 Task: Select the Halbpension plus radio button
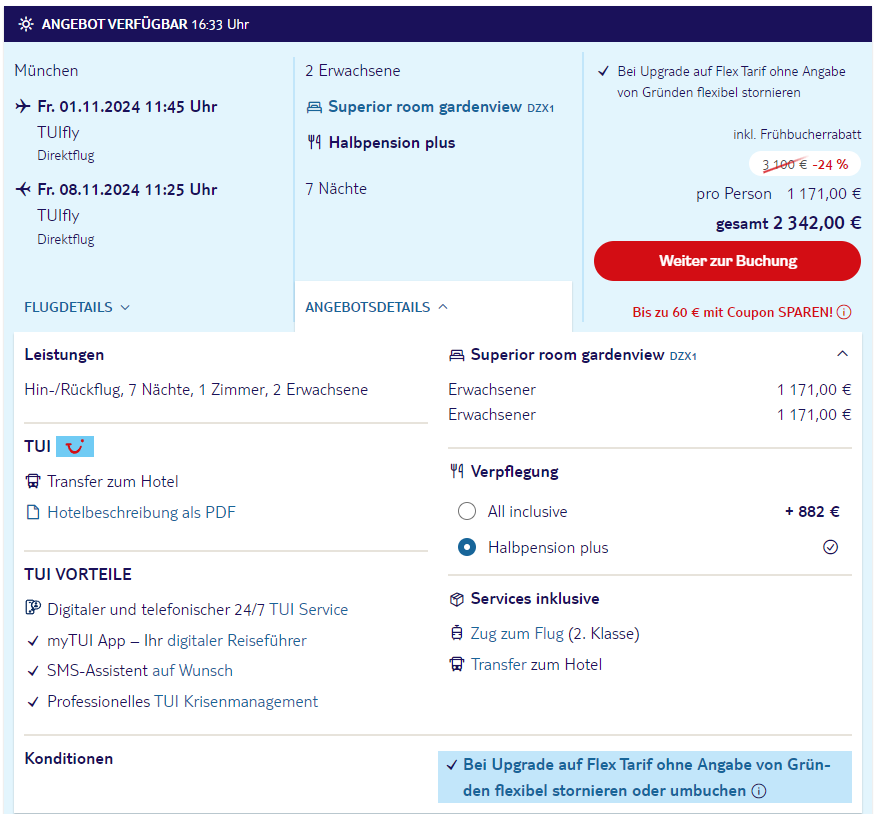tap(467, 548)
